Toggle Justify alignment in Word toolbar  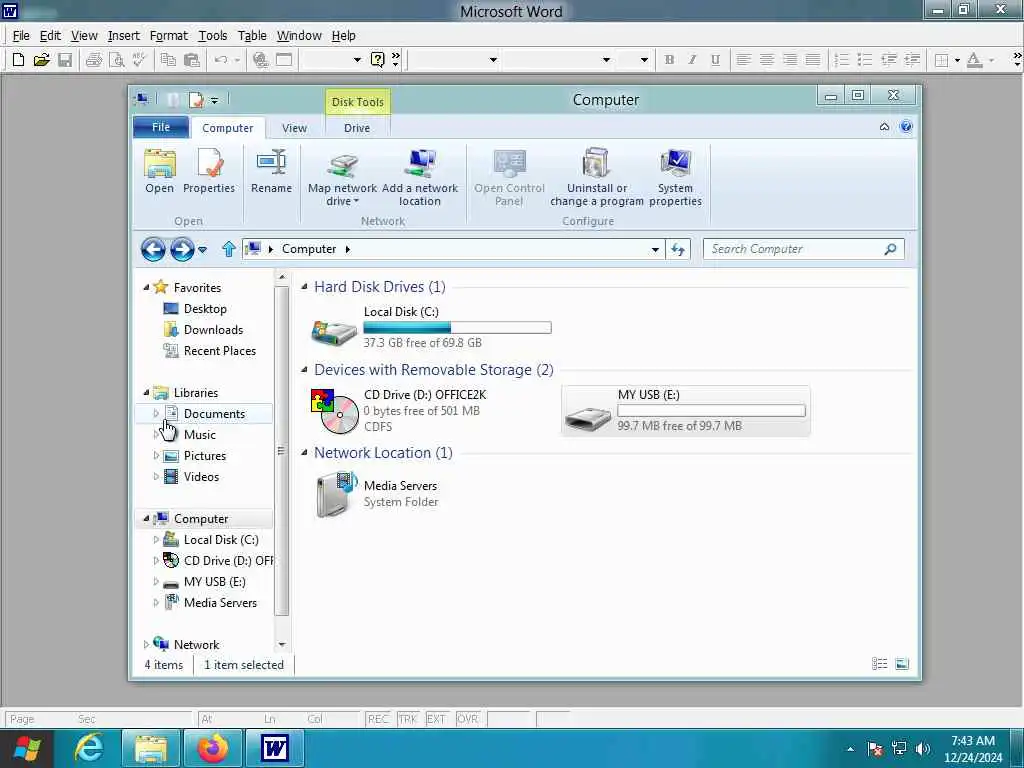pos(813,60)
